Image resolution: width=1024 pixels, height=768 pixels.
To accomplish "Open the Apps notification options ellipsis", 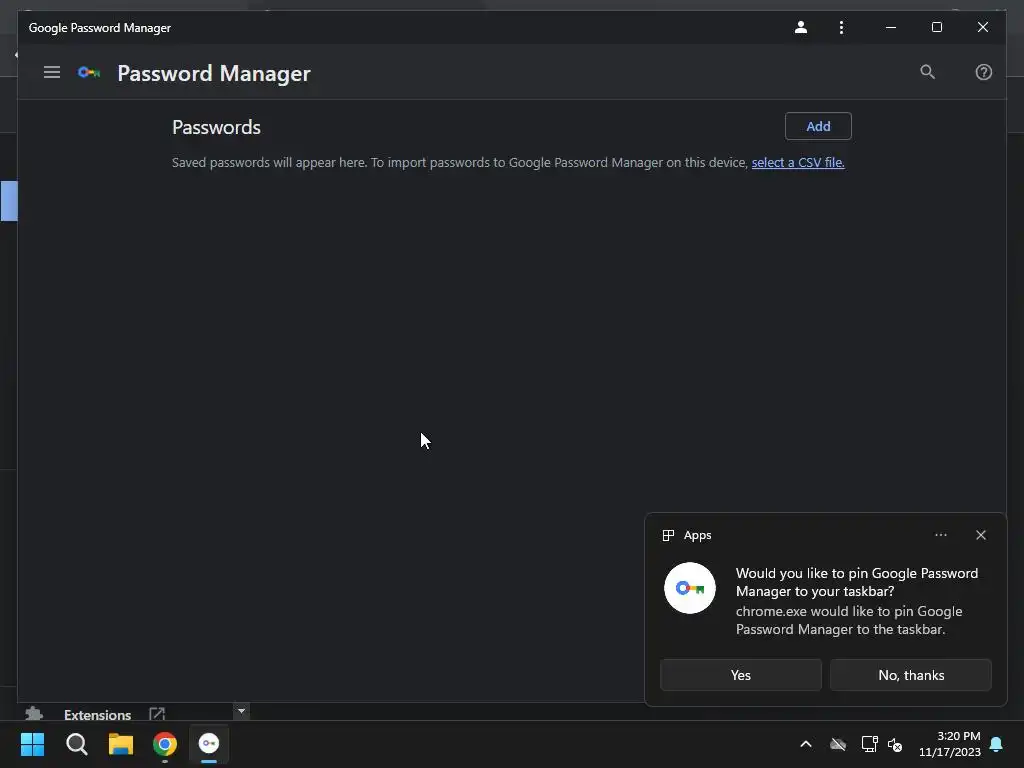I will coord(940,535).
